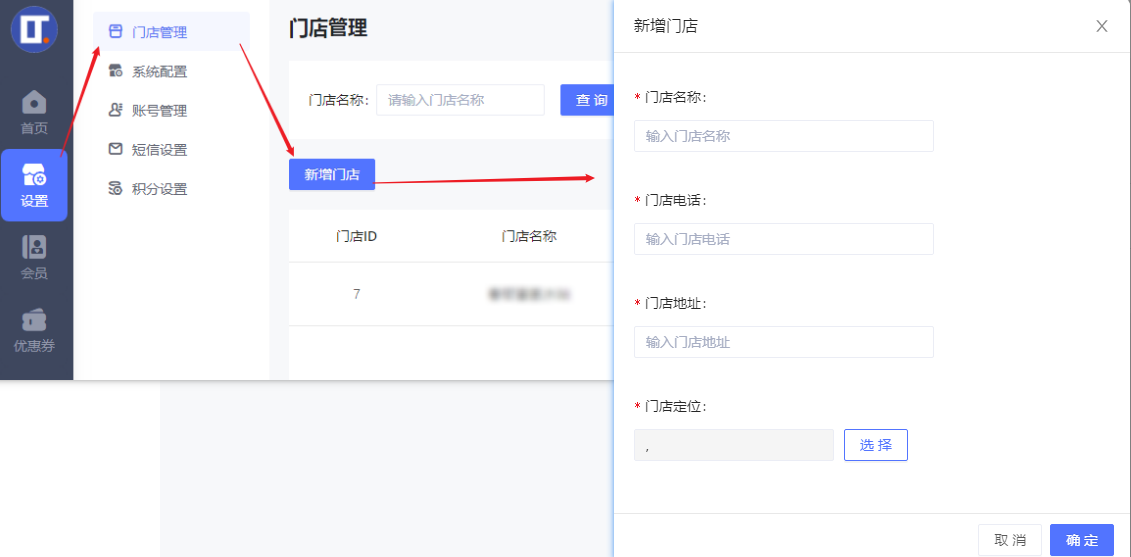Viewport: 1131px width, 557px height.
Task: Click the 查询 search button
Action: coord(586,100)
